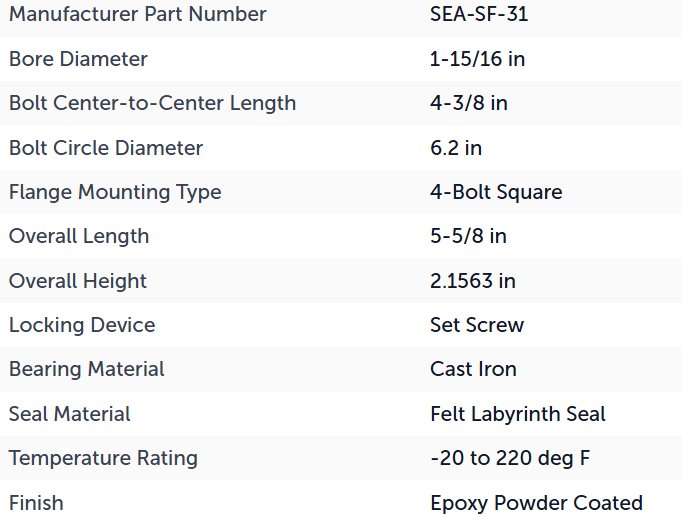
Task: Select the Bolt Center-to-Center Length label
Action: click(152, 103)
